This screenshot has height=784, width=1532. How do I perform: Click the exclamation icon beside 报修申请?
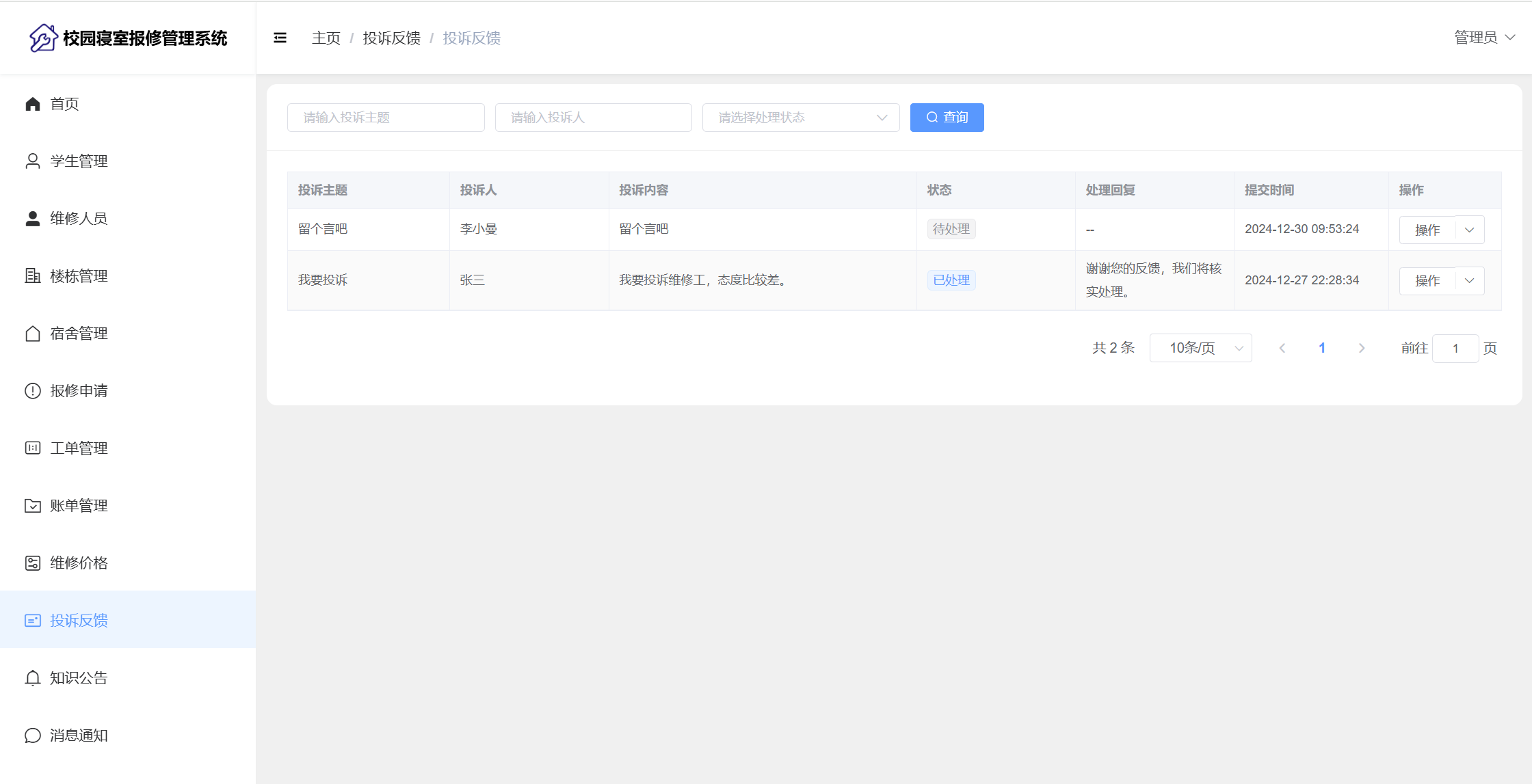(x=32, y=391)
